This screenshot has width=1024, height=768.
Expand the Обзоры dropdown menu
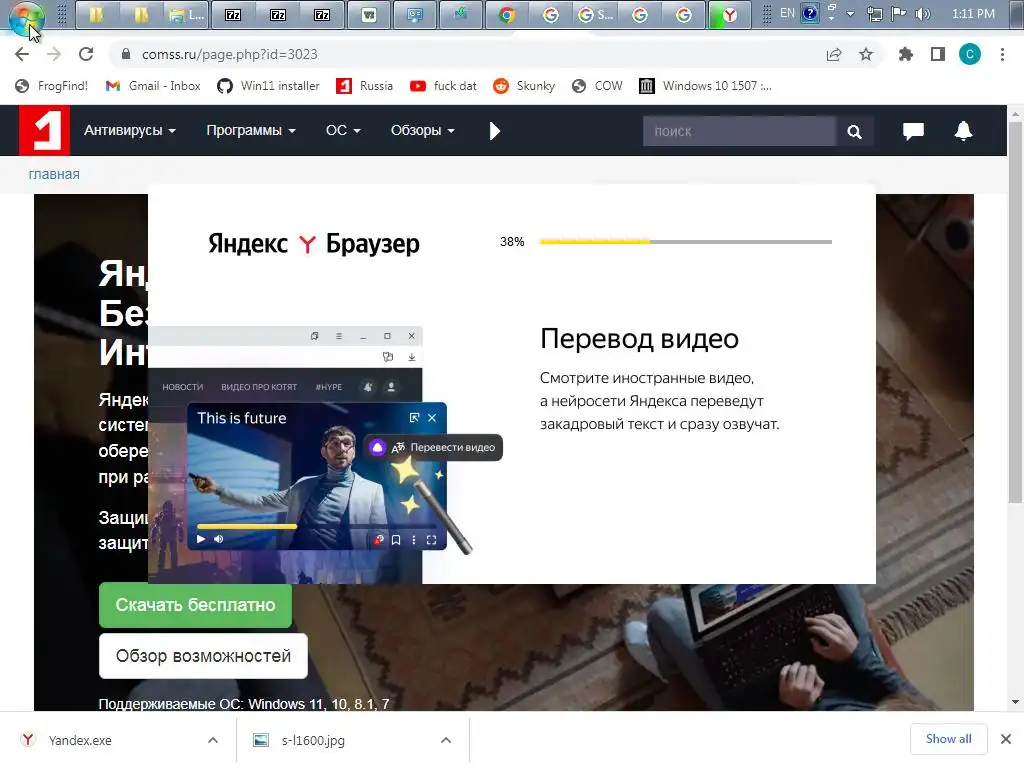[423, 131]
